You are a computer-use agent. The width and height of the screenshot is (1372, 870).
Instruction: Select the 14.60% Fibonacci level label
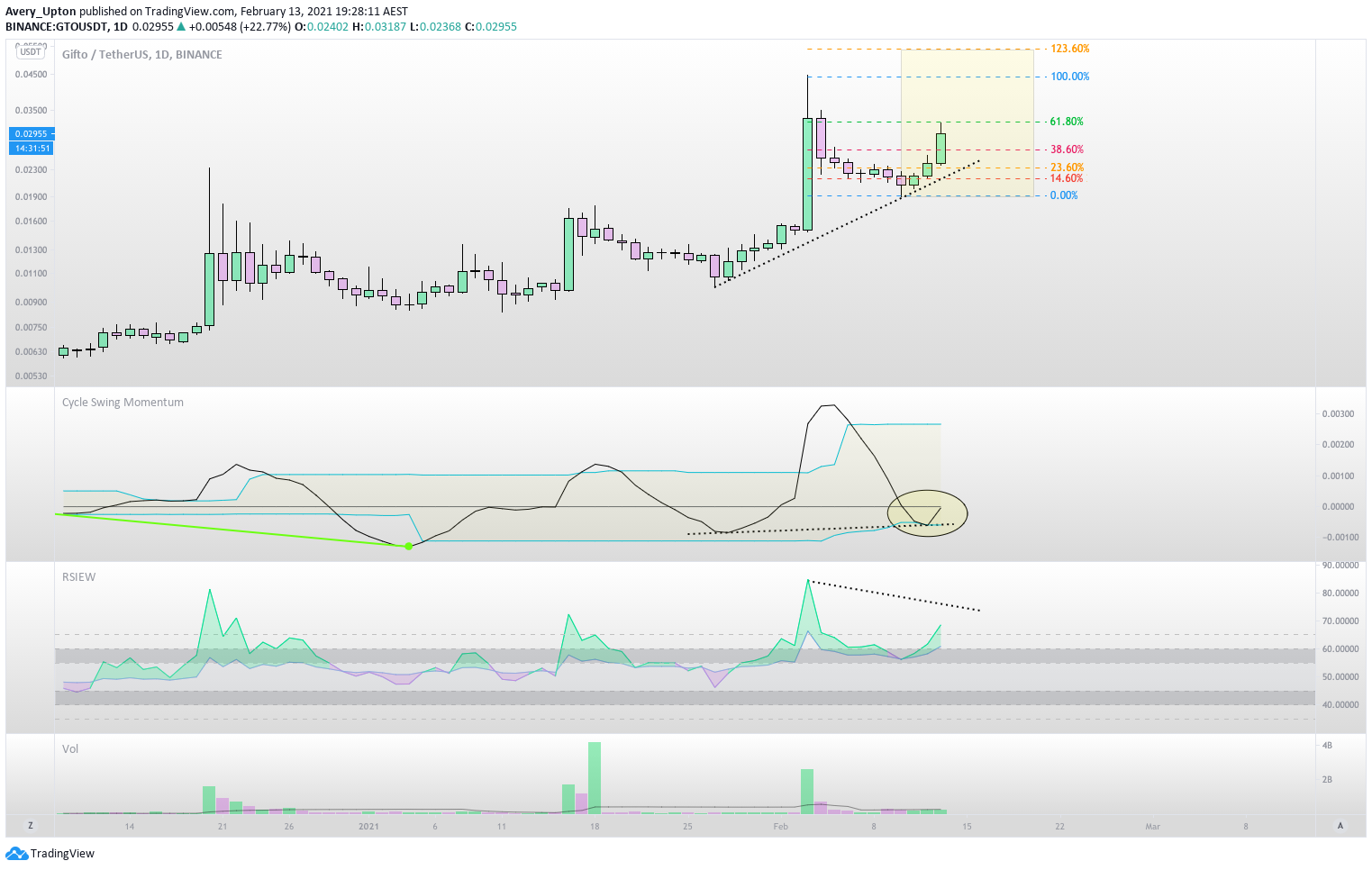point(1067,178)
